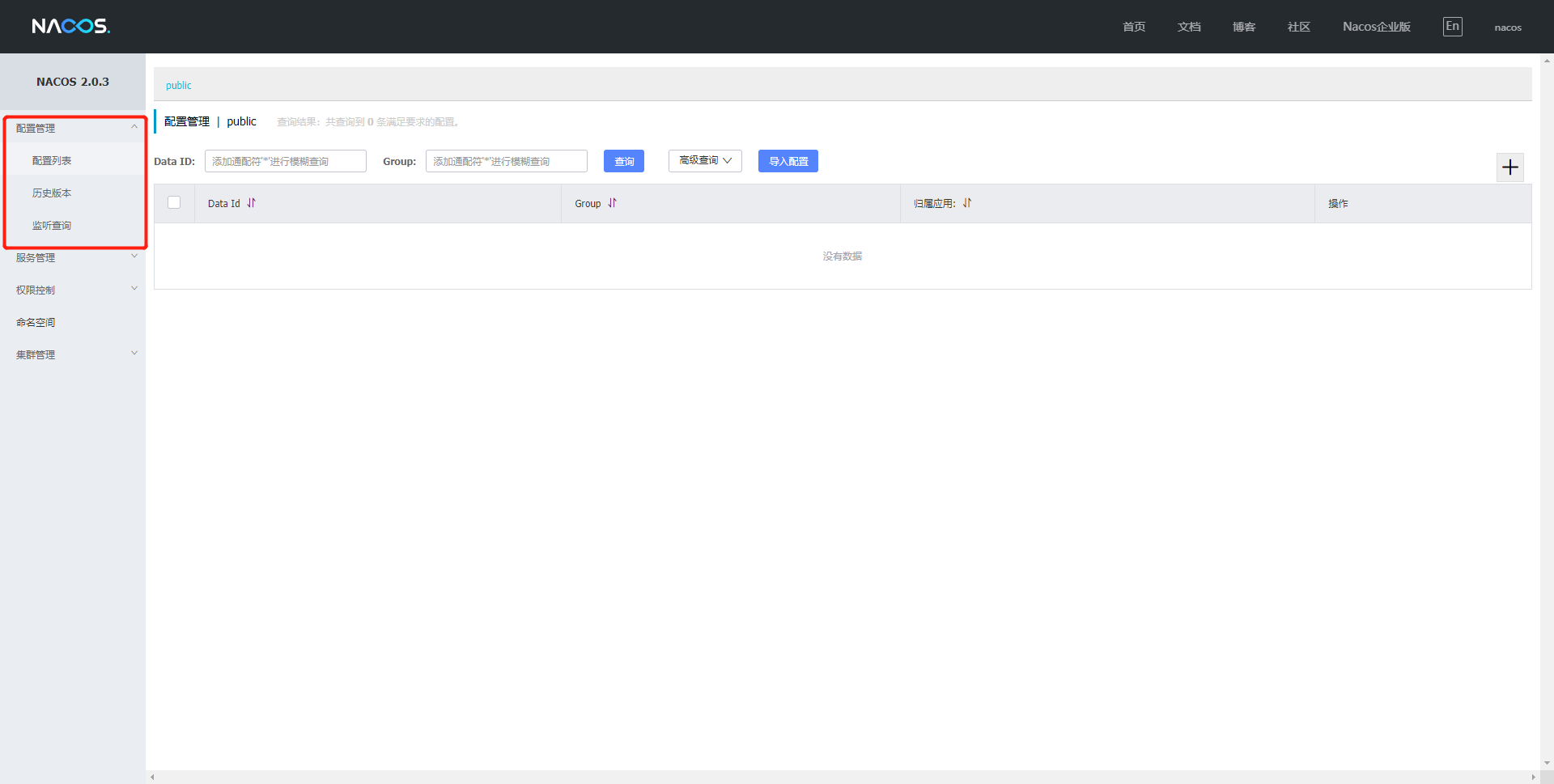Sort by 归属应用 column arrows
This screenshot has width=1554, height=784.
click(967, 203)
